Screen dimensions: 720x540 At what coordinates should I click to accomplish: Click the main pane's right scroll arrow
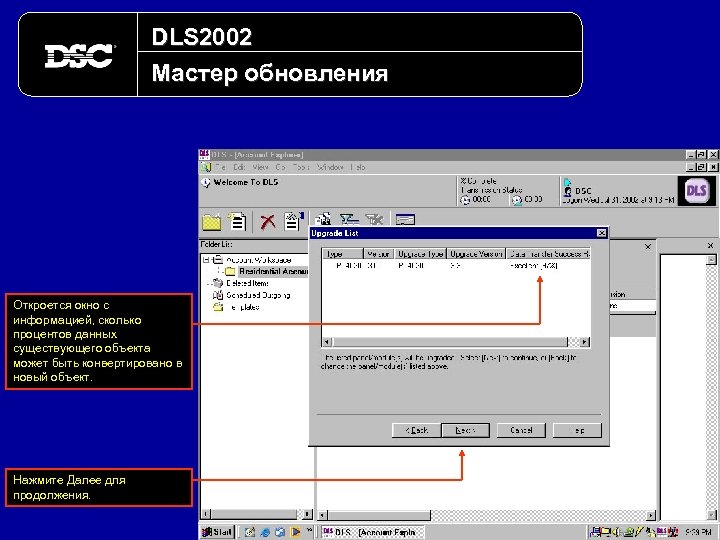click(x=651, y=515)
